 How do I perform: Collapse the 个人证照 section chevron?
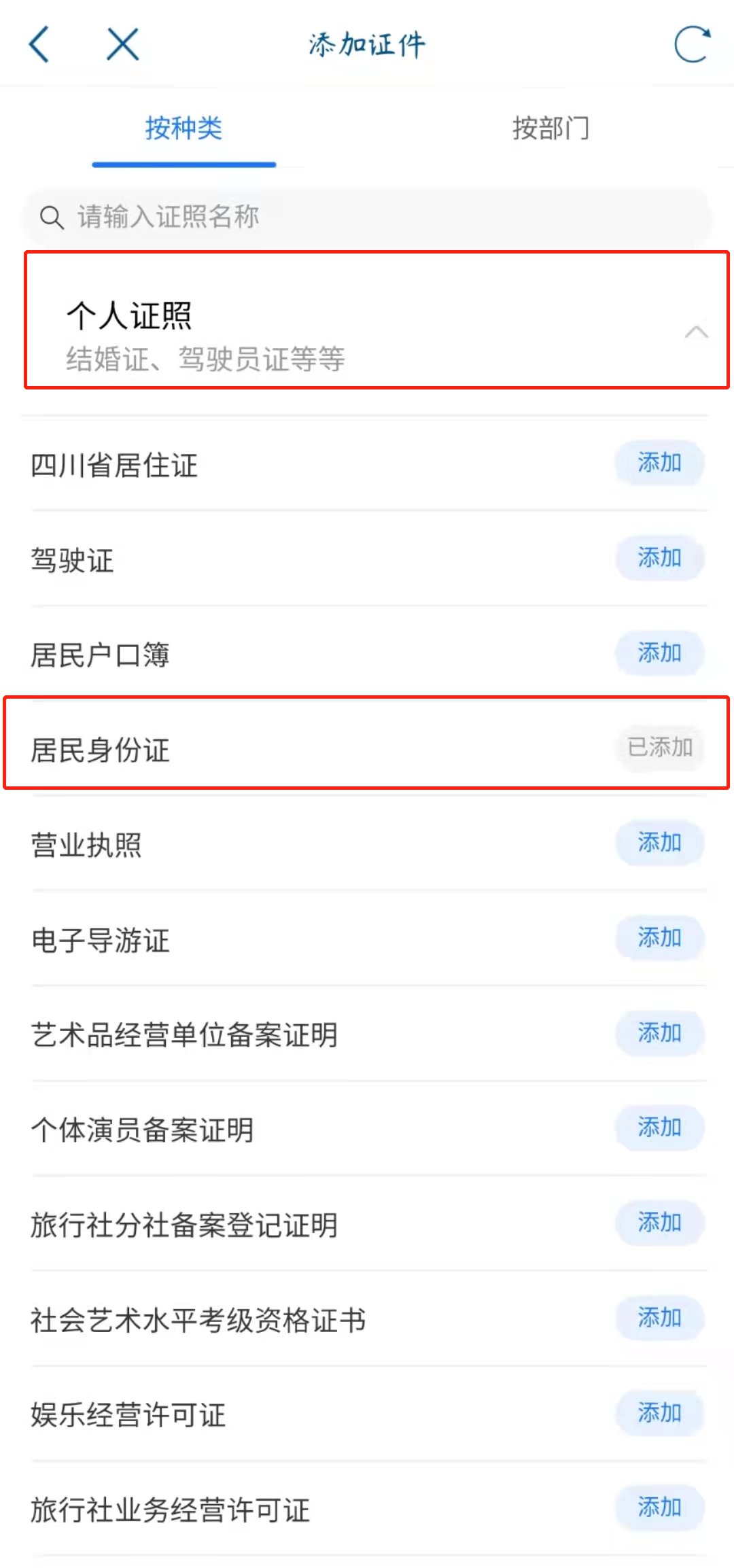pyautogui.click(x=696, y=332)
